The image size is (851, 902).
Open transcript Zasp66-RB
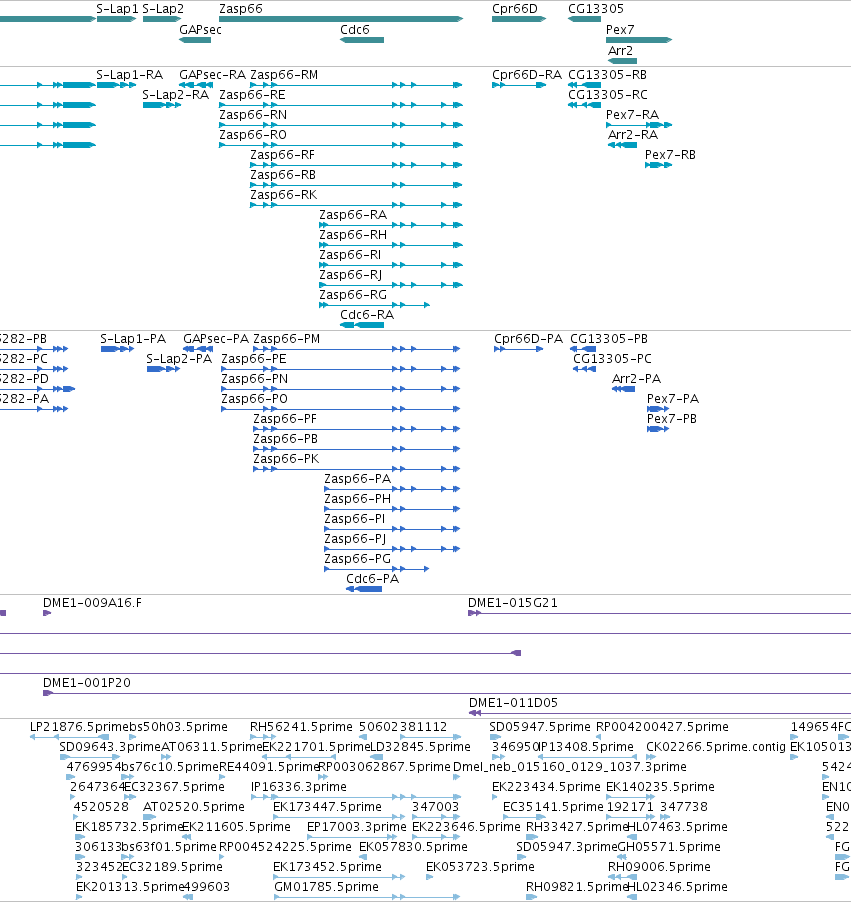pos(357,185)
